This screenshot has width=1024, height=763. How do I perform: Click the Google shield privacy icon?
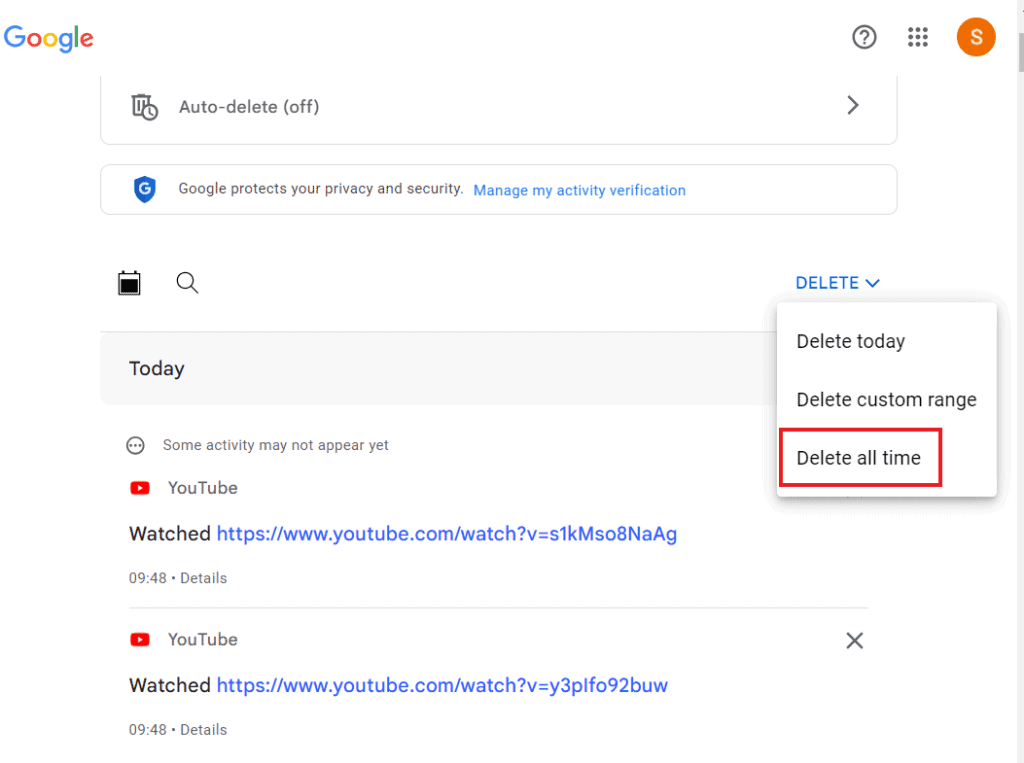point(145,190)
